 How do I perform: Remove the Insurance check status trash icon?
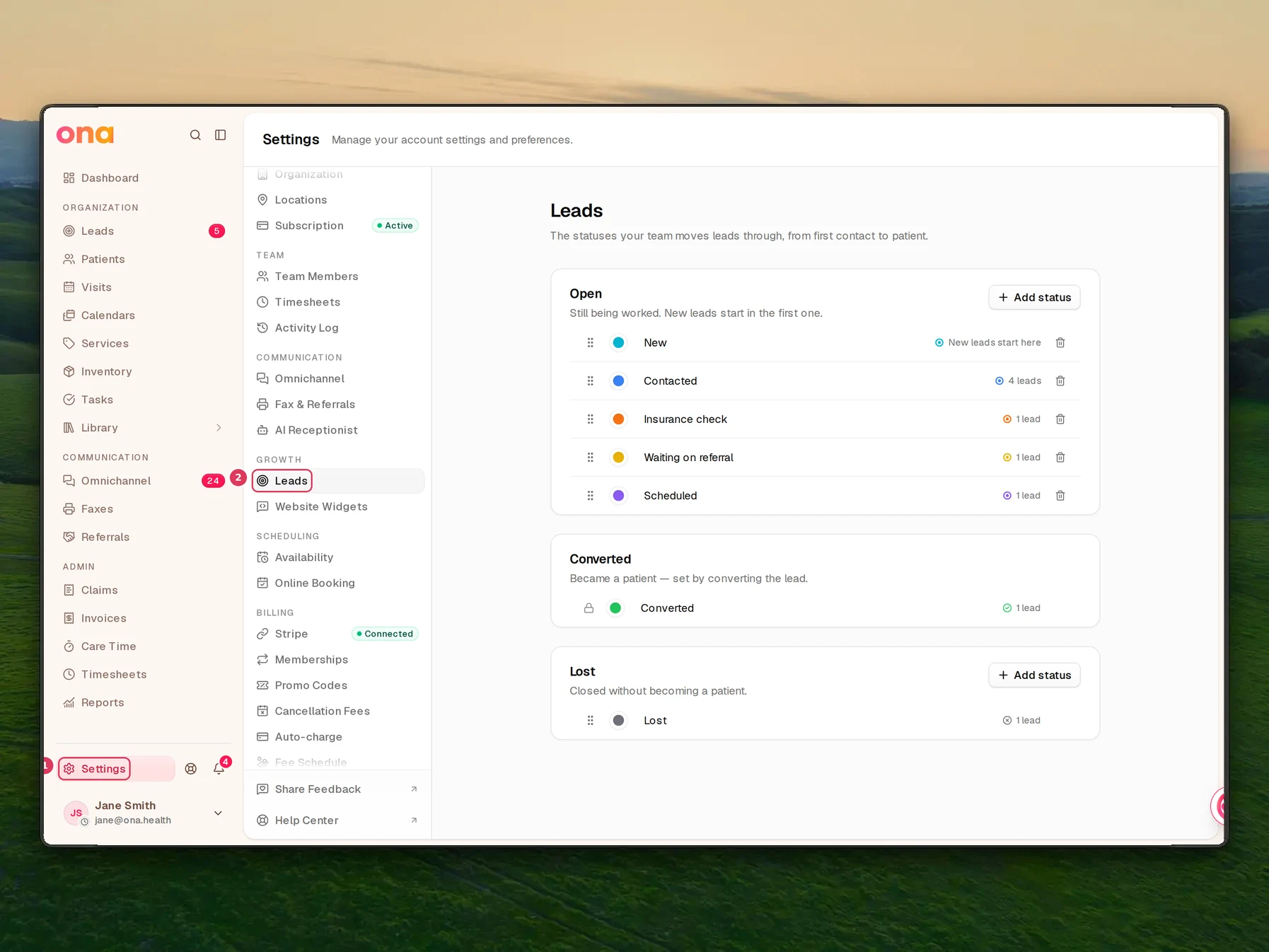point(1060,419)
